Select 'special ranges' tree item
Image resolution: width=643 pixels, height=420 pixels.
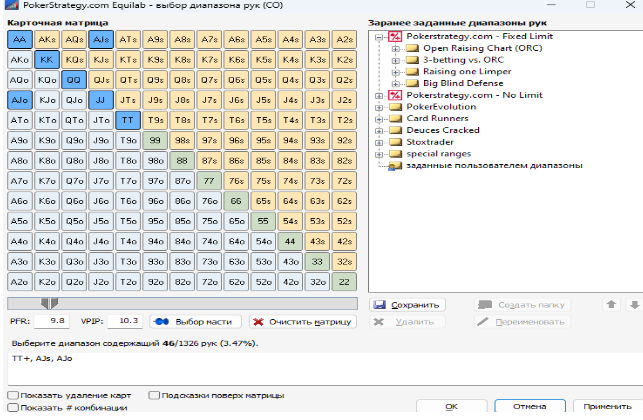[438, 154]
